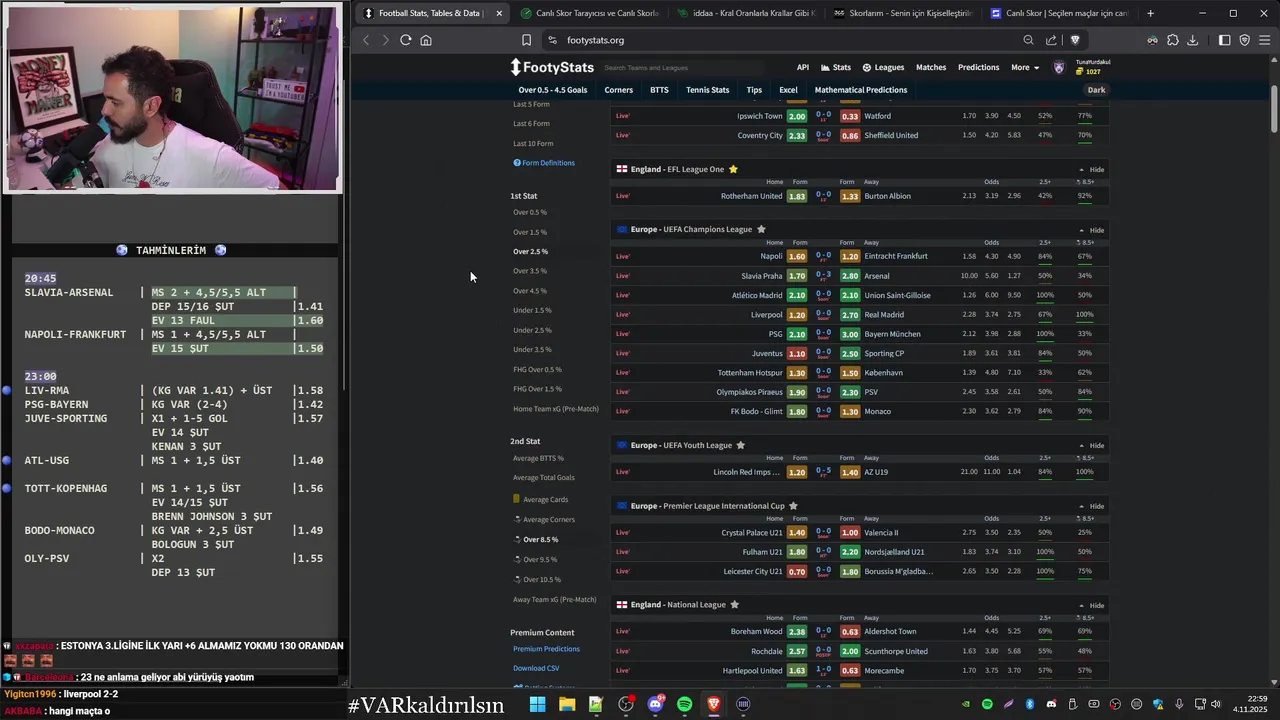This screenshot has height=720, width=1280.
Task: Open the Matches menu item
Action: 931,68
